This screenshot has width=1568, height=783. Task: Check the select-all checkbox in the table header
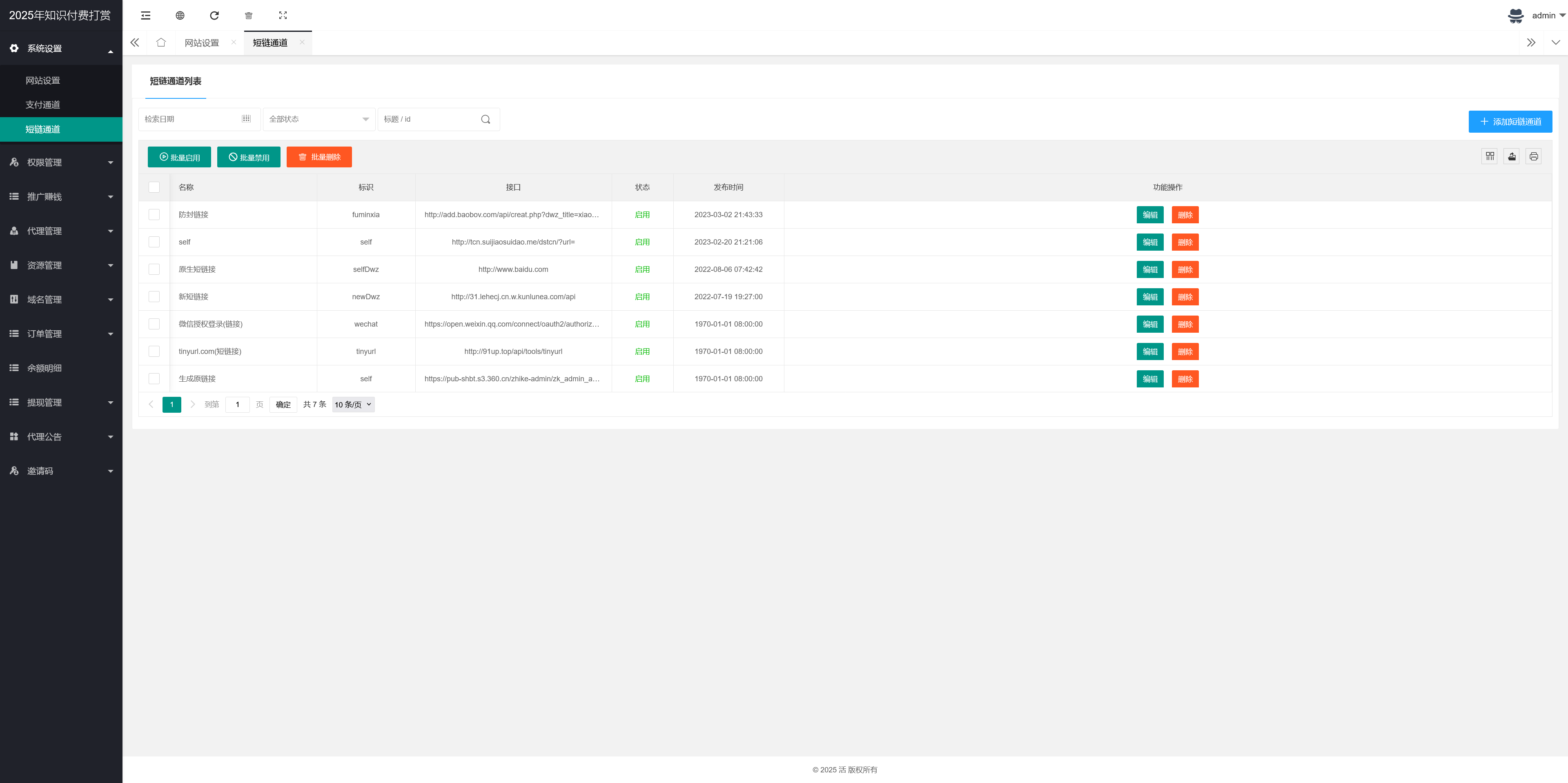[154, 187]
